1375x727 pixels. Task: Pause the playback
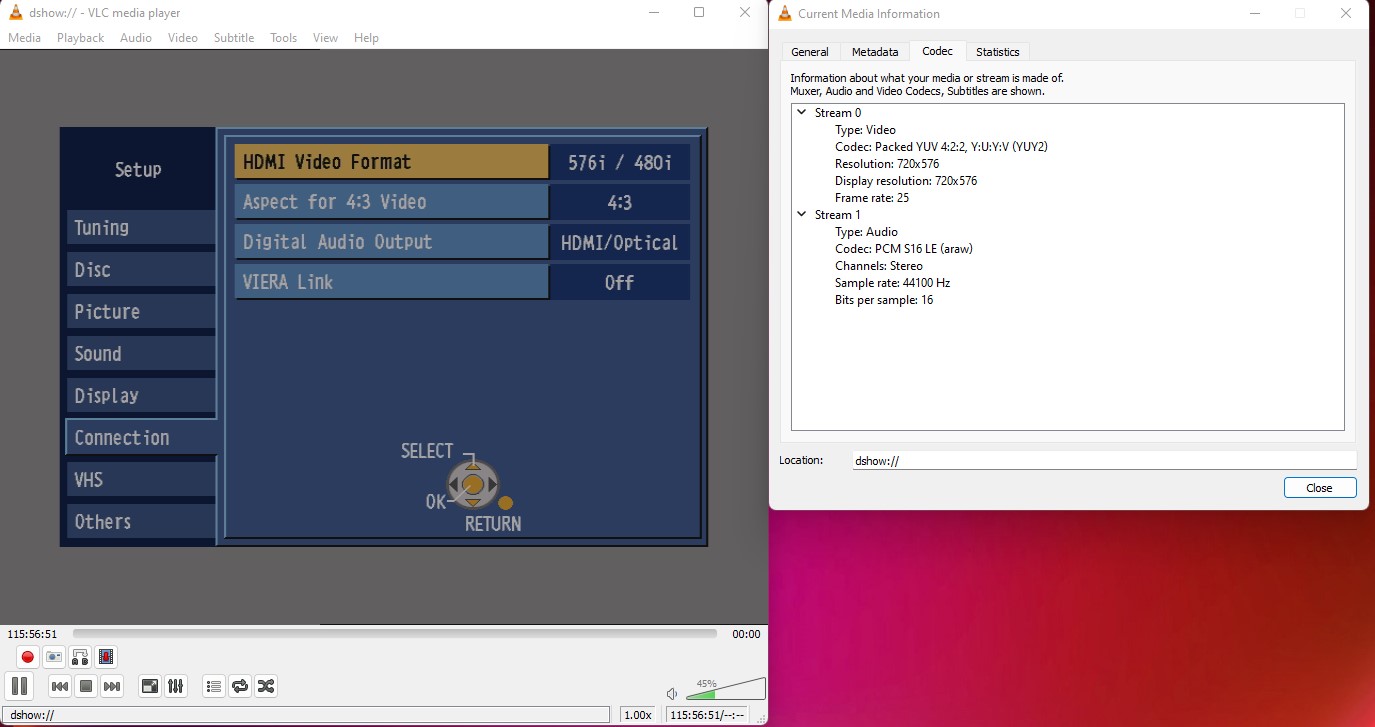(19, 686)
